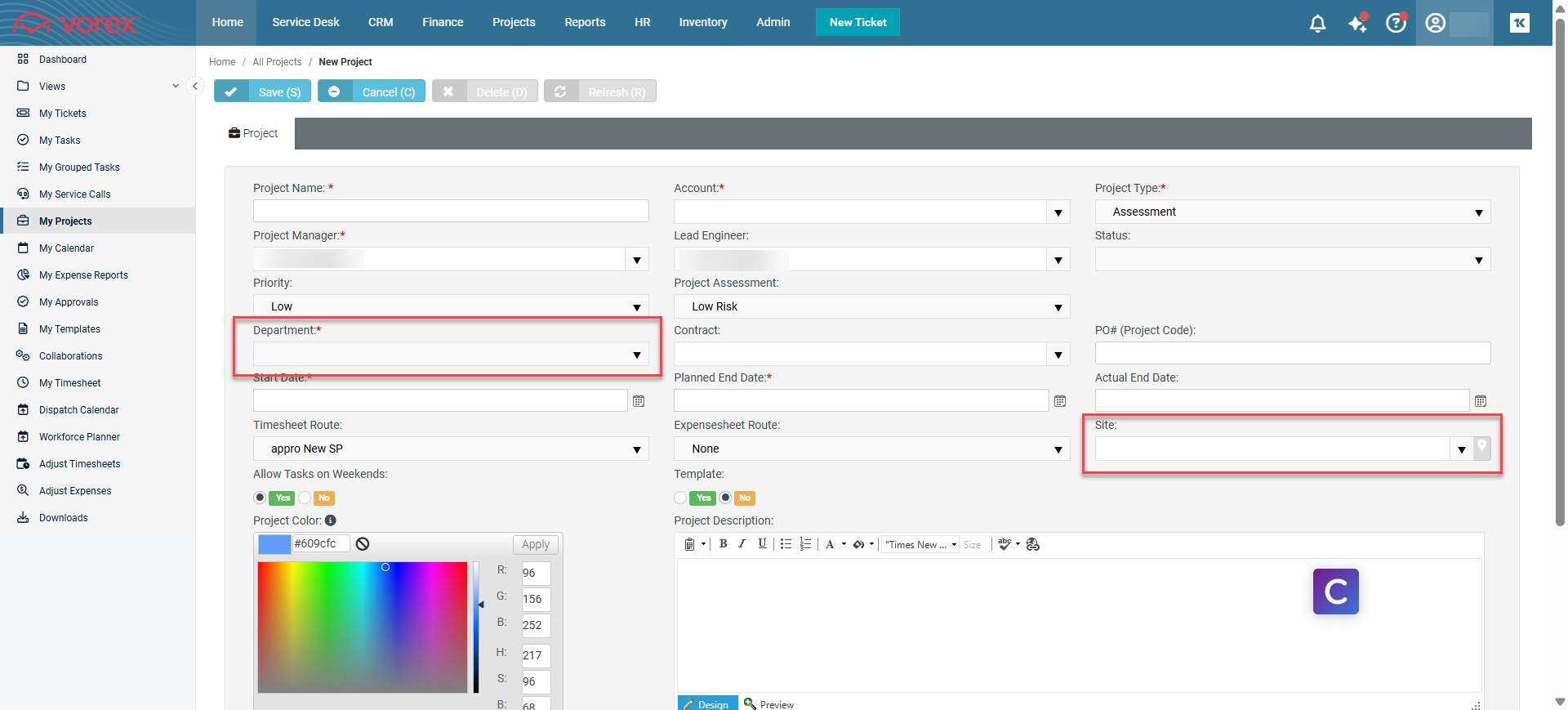
Task: Click the clear color icon
Action: pos(363,544)
